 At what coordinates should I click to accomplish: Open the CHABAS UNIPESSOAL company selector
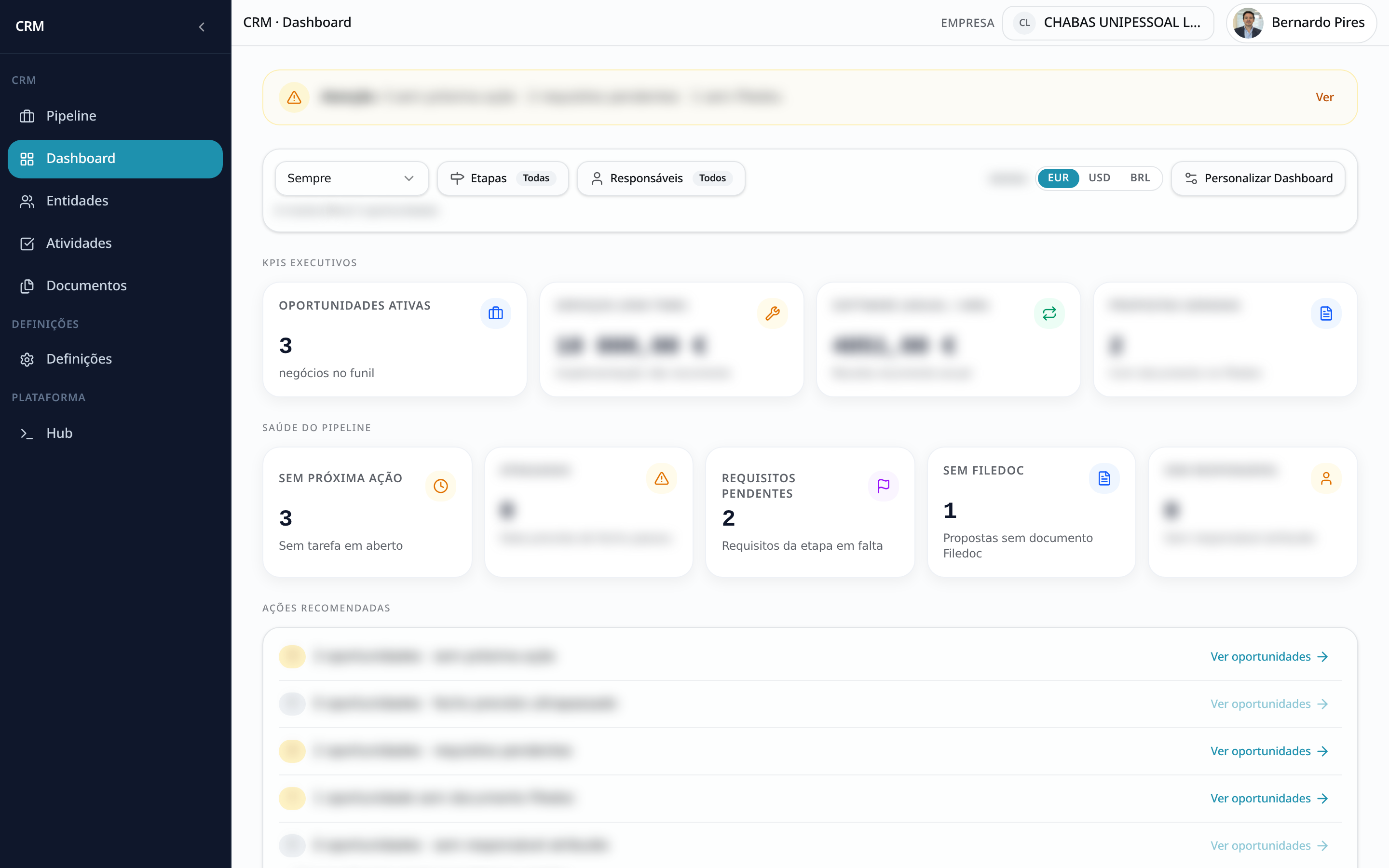coord(1108,23)
